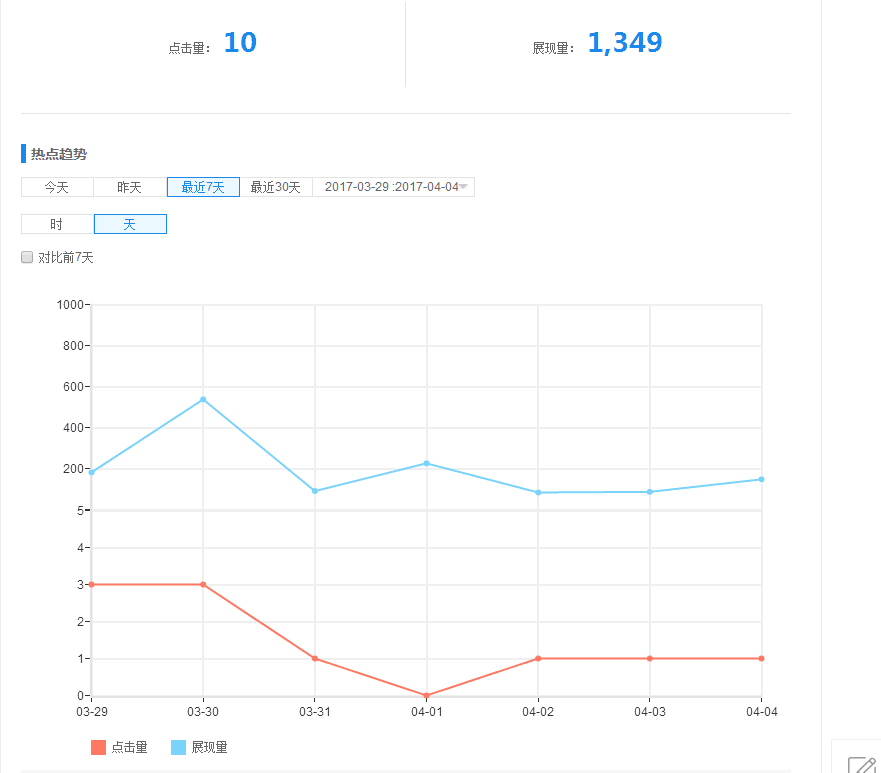
Task: Switch to the 昨天 time range
Action: (130, 187)
